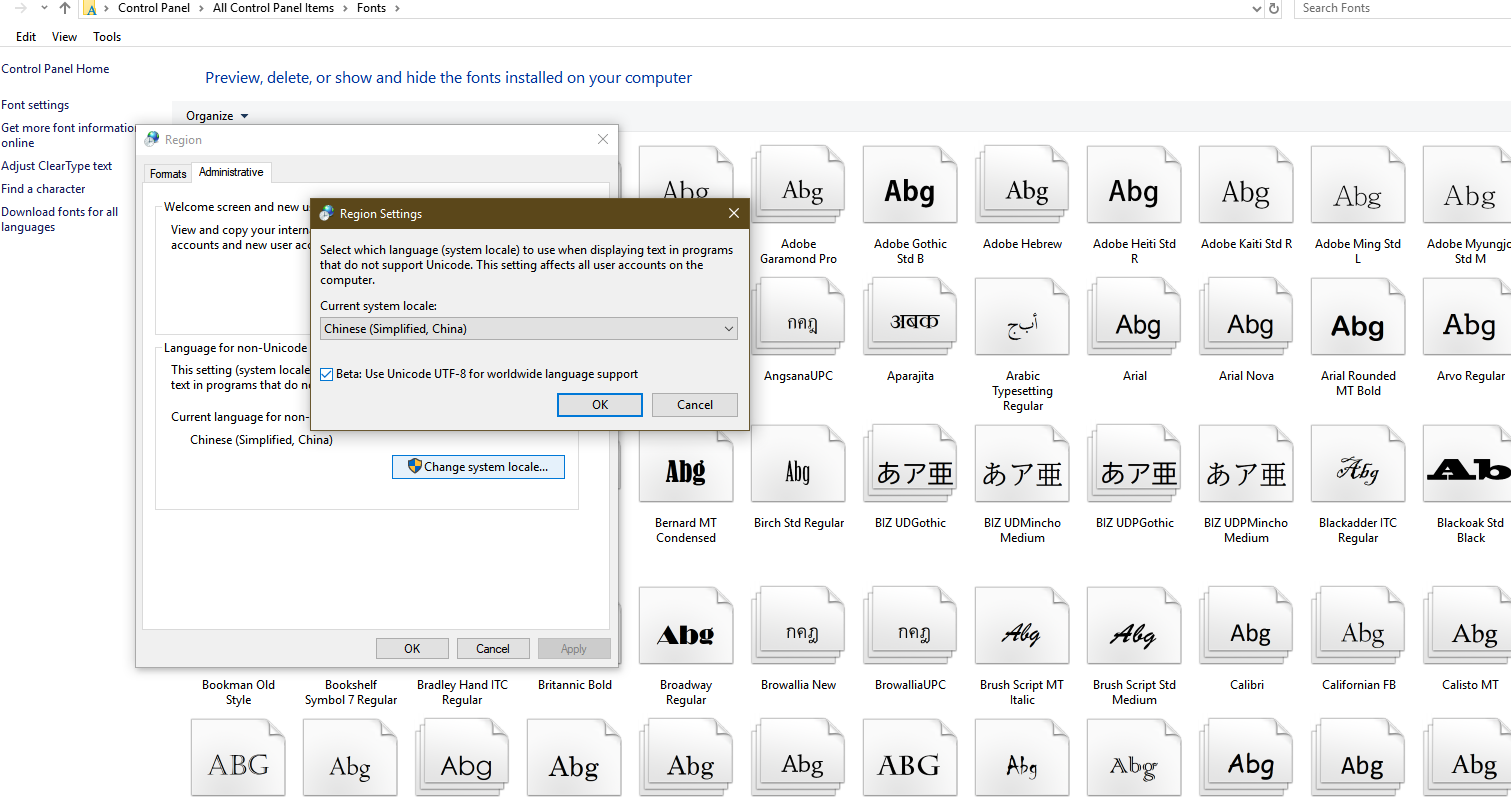The image size is (1511, 810).
Task: Select Bradley Hand ITC Regular label
Action: [x=462, y=692]
